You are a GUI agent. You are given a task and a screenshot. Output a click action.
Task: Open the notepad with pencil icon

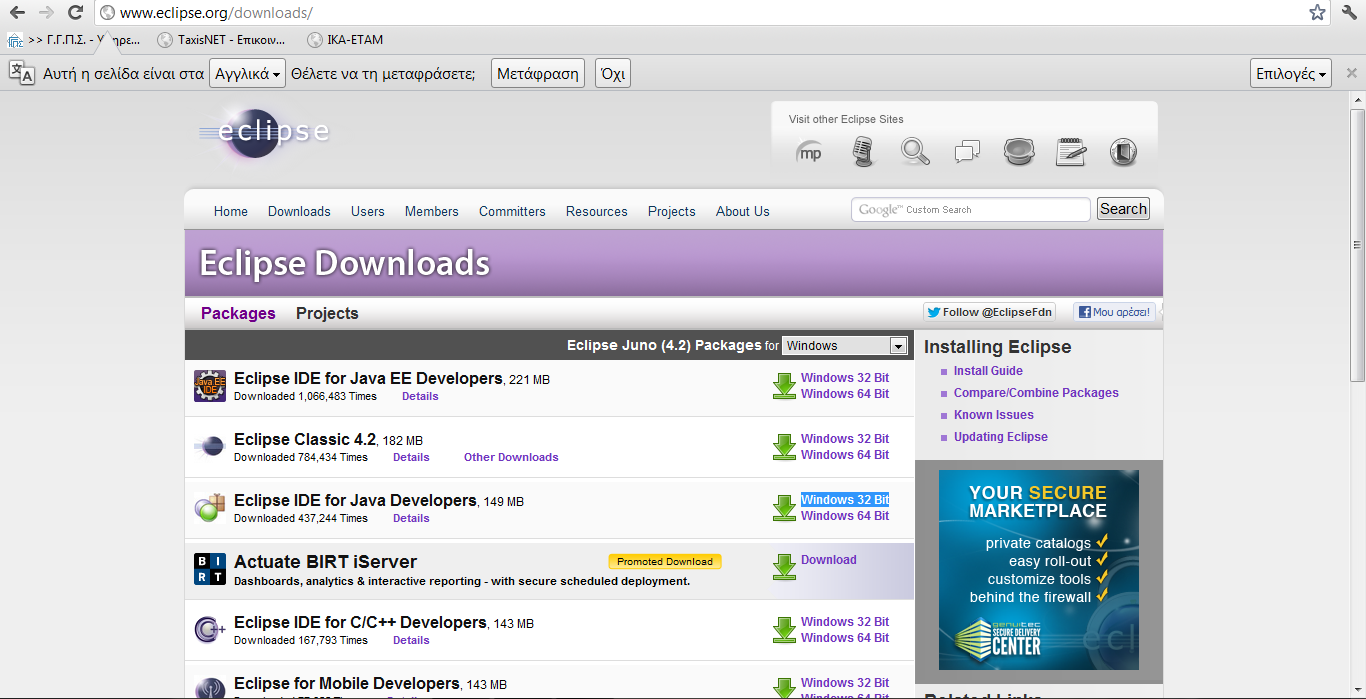1071,152
